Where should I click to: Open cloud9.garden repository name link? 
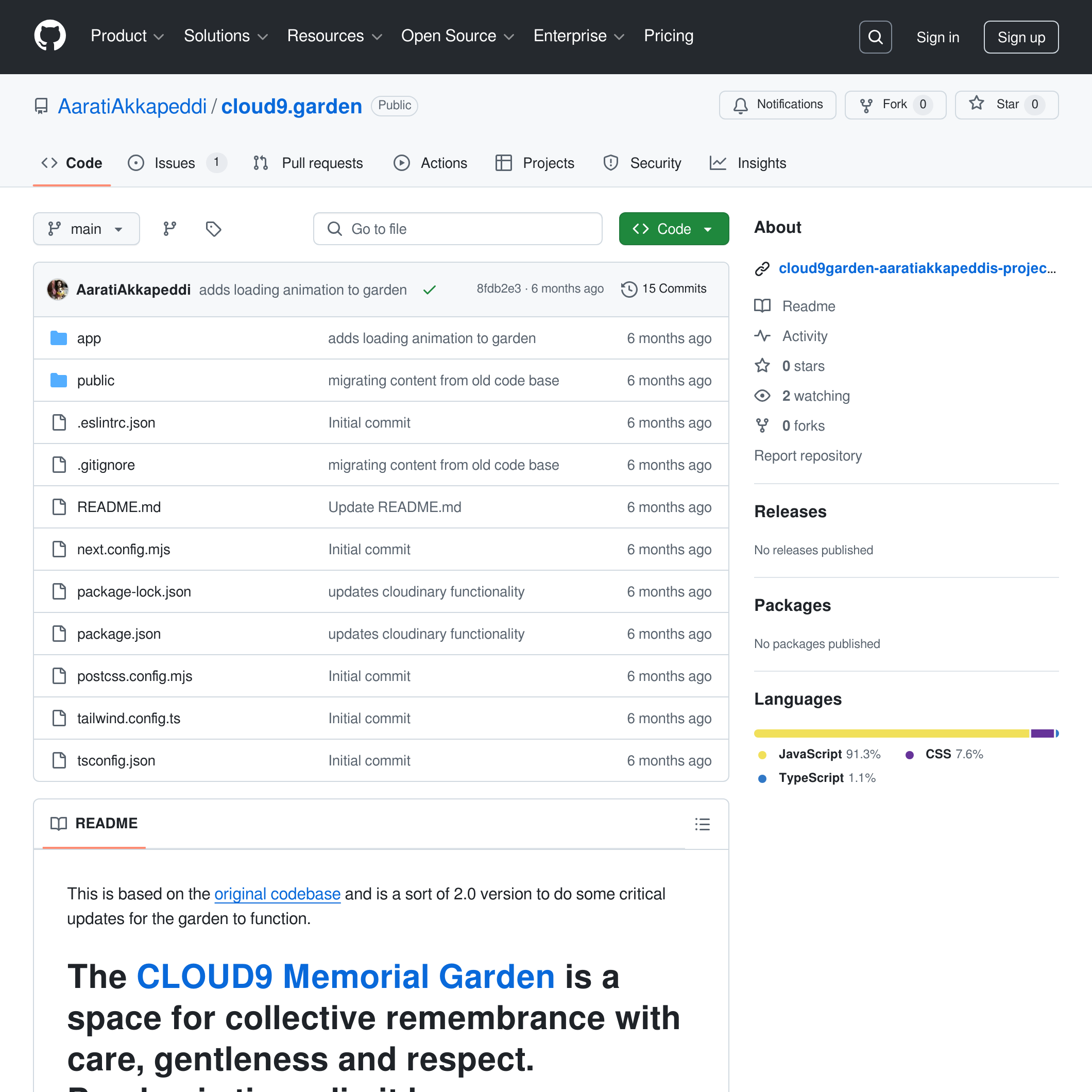[292, 106]
